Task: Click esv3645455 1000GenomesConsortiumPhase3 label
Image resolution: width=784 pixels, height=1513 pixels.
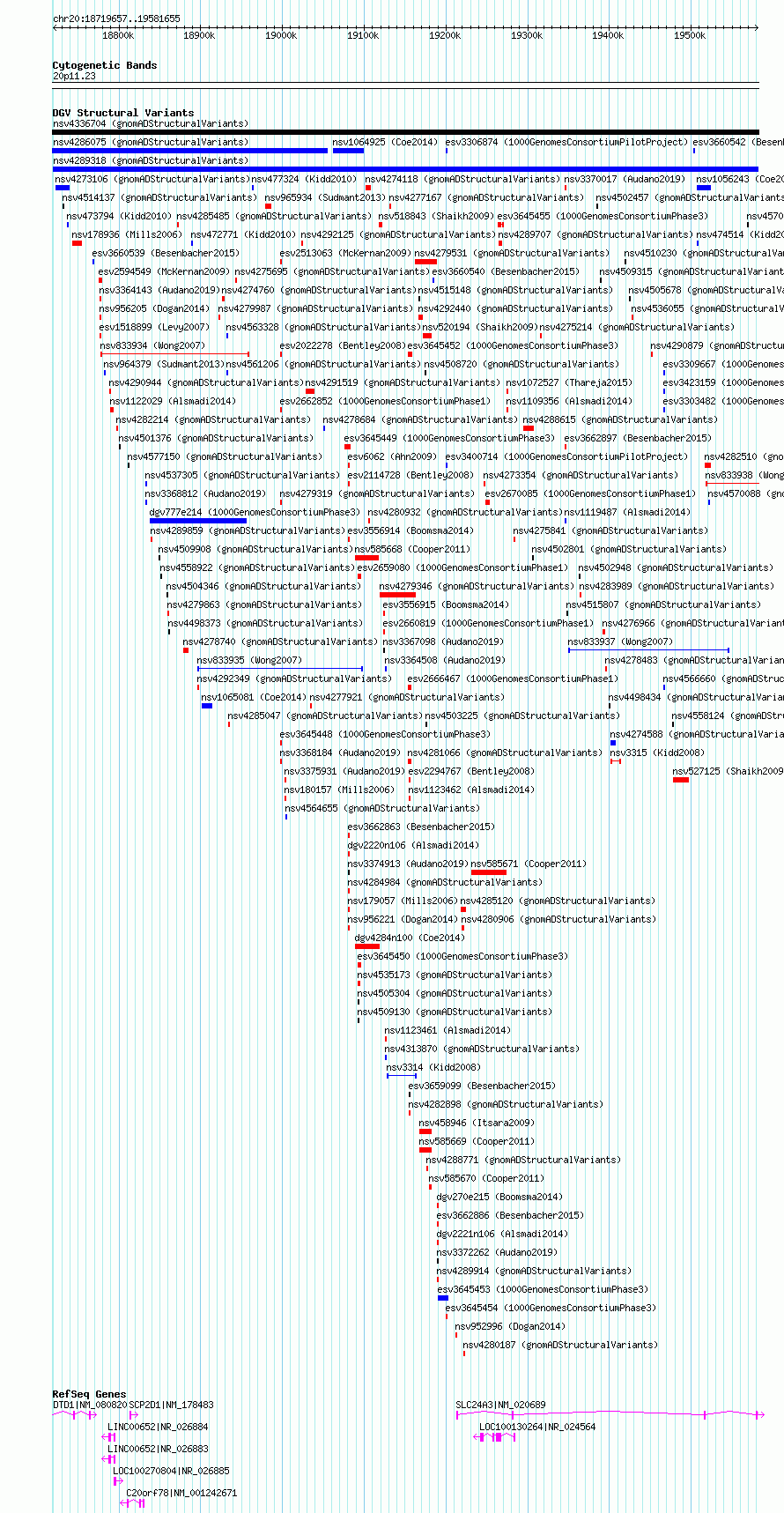Action: (603, 216)
